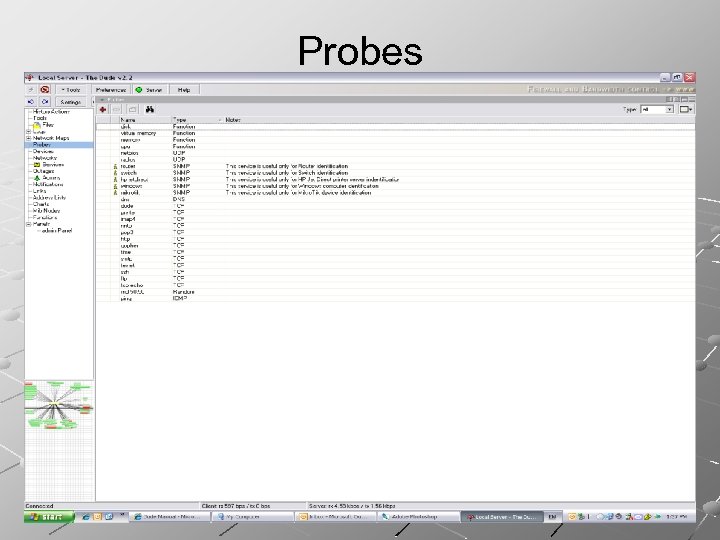Open the Help menu
This screenshot has height=540, width=720.
pyautogui.click(x=184, y=90)
